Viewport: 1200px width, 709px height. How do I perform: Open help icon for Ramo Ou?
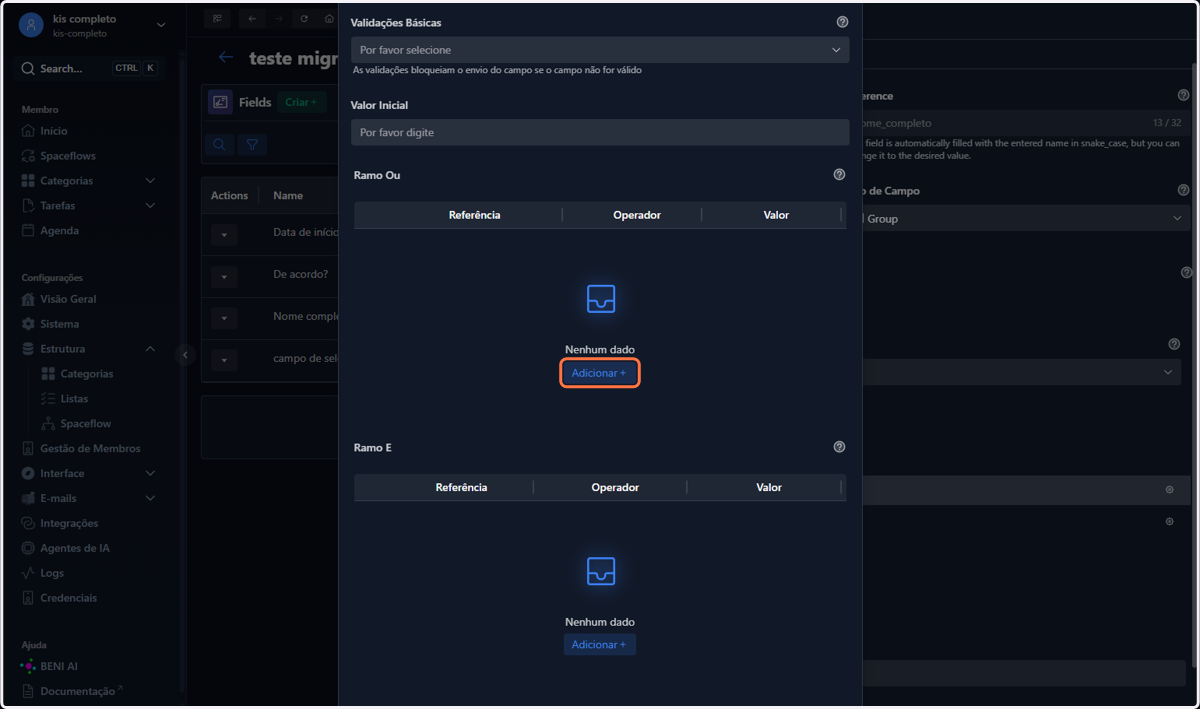(x=839, y=175)
